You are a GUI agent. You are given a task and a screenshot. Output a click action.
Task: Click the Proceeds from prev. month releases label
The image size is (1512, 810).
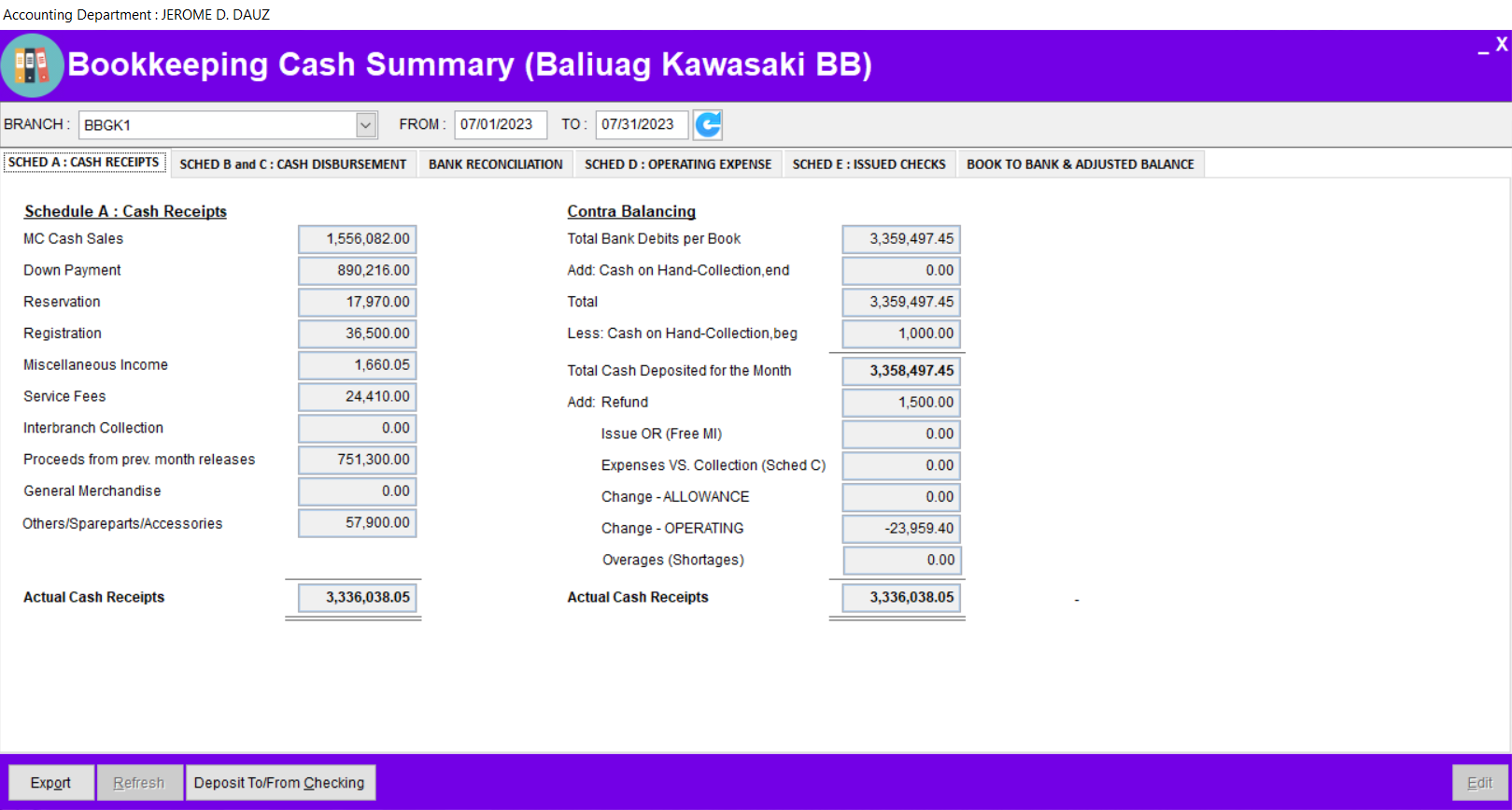tap(139, 460)
